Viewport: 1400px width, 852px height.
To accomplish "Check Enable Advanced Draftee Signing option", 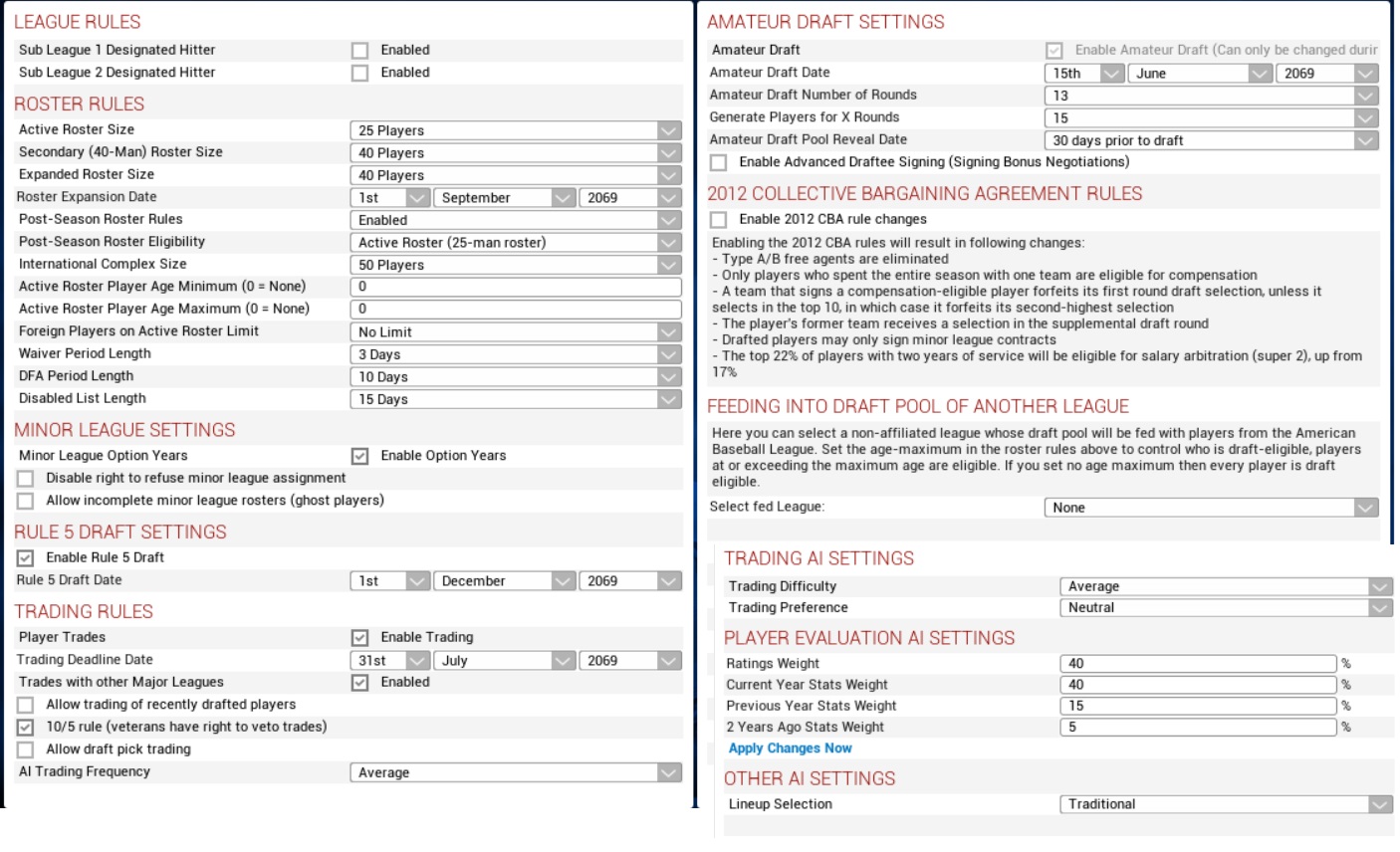I will click(718, 162).
